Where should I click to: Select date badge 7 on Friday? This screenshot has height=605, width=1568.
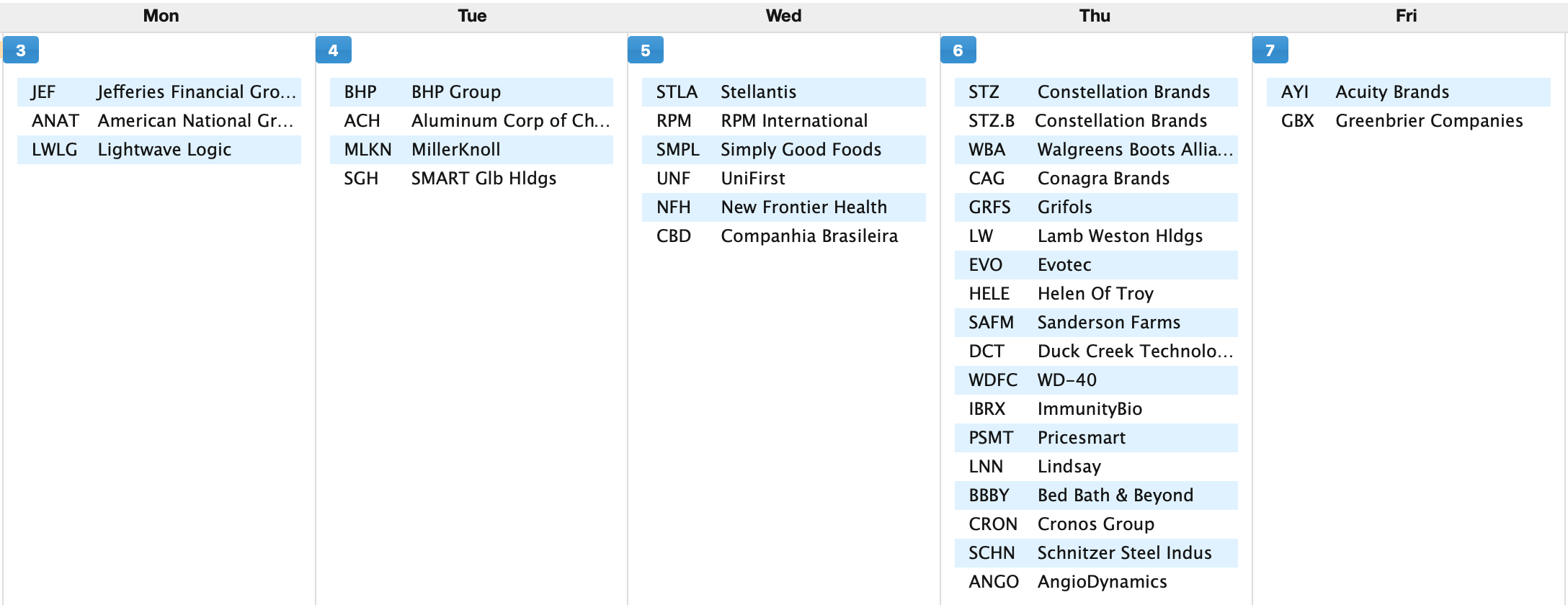(x=1270, y=50)
